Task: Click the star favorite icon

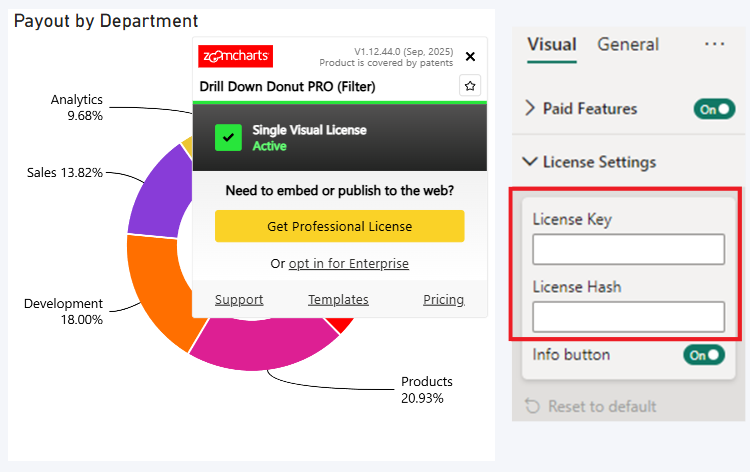Action: click(470, 86)
